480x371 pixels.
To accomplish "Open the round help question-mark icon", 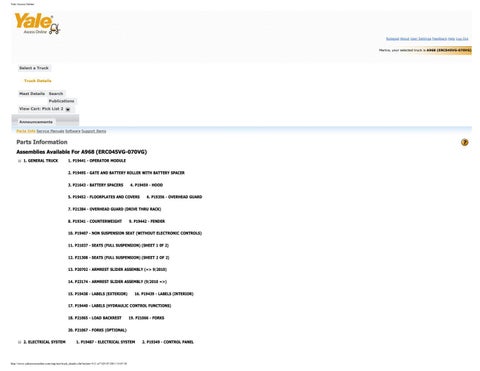I will click(464, 142).
